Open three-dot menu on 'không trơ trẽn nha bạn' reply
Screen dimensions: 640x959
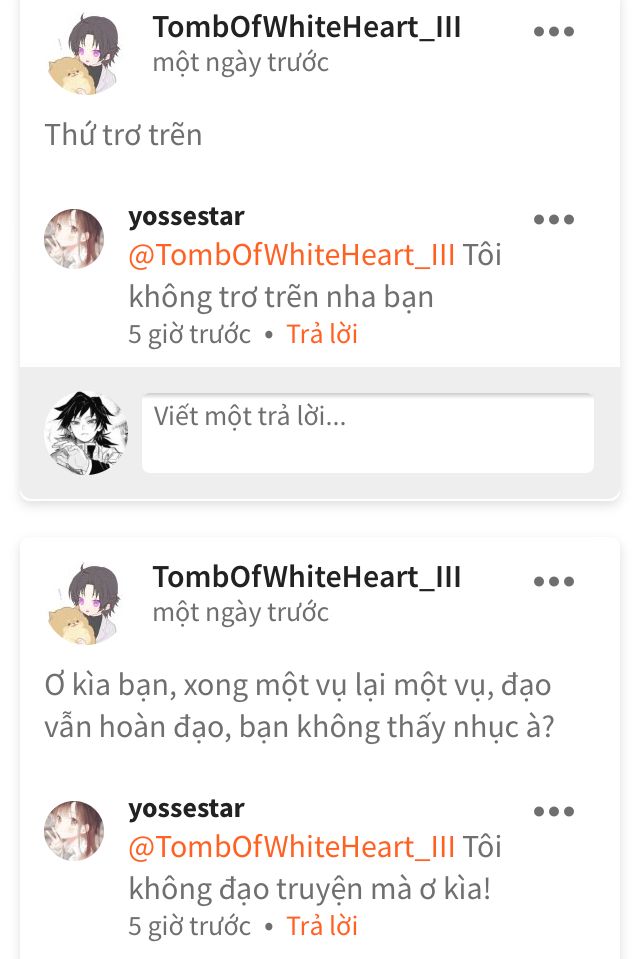tap(554, 220)
